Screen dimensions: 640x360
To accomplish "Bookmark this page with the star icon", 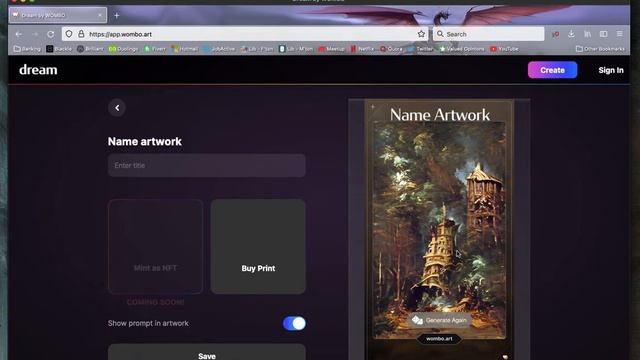I will [x=421, y=34].
